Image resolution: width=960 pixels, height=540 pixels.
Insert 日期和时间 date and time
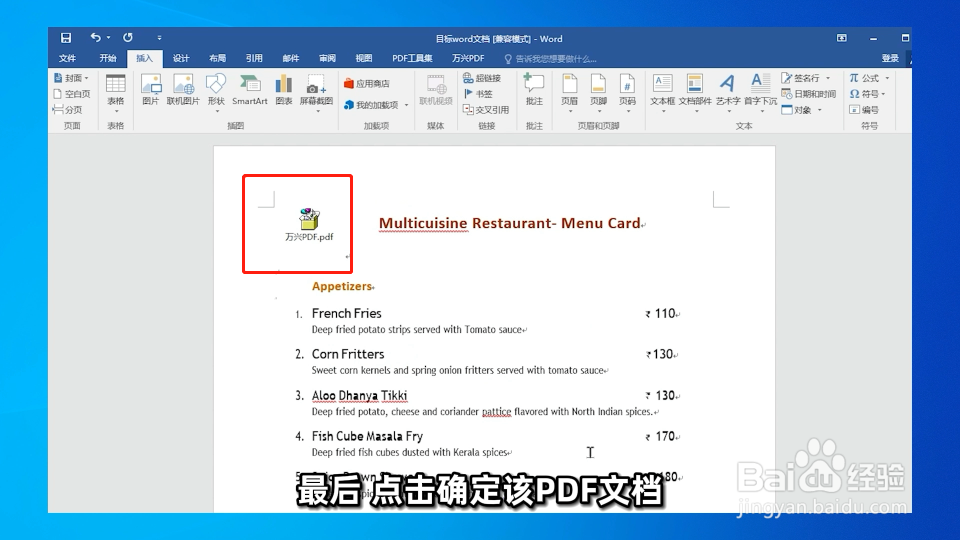click(x=809, y=94)
